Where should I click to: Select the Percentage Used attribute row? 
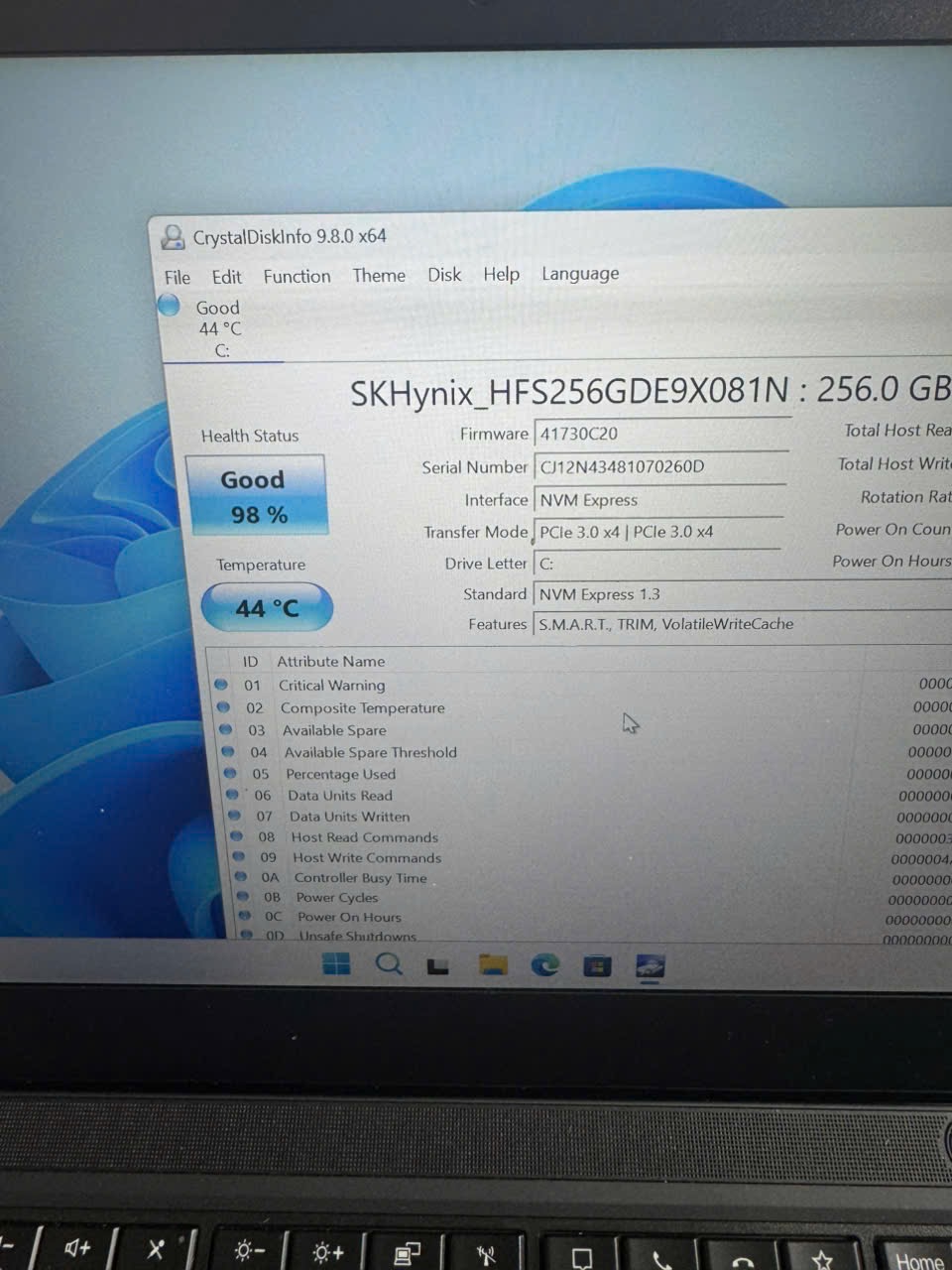click(x=340, y=774)
